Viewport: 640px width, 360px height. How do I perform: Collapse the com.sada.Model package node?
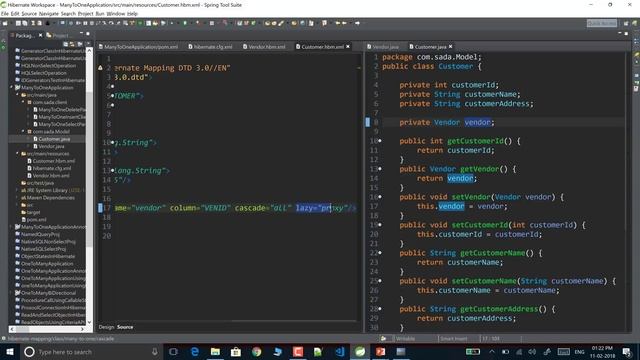point(23,131)
